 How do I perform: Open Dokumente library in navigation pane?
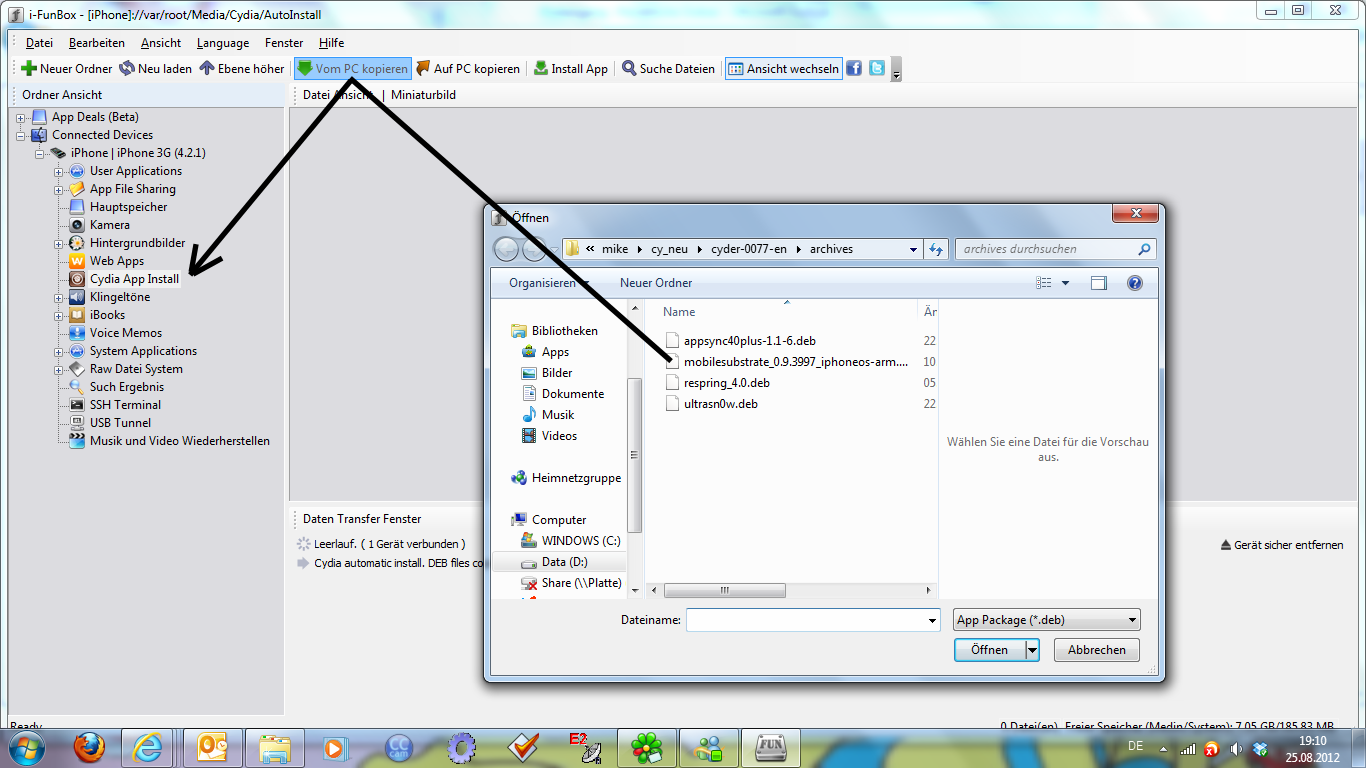click(573, 394)
